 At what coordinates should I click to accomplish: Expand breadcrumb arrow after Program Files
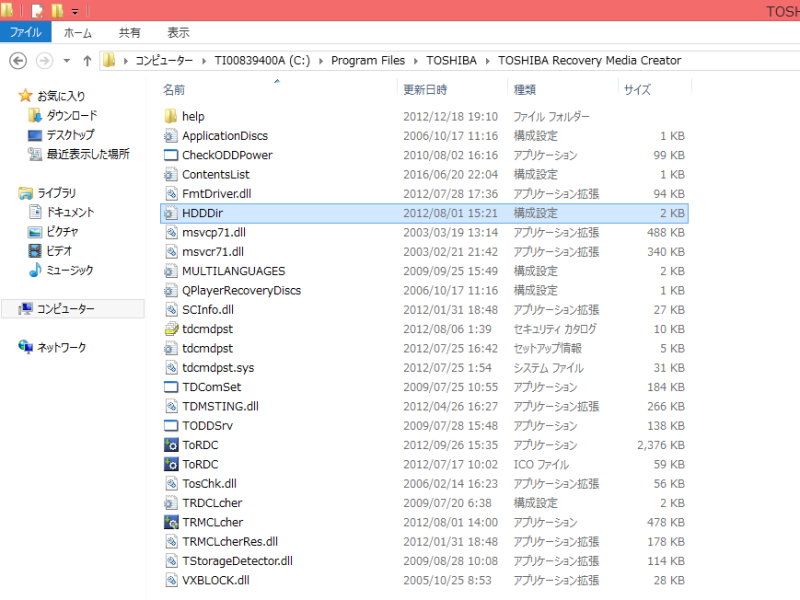416,61
